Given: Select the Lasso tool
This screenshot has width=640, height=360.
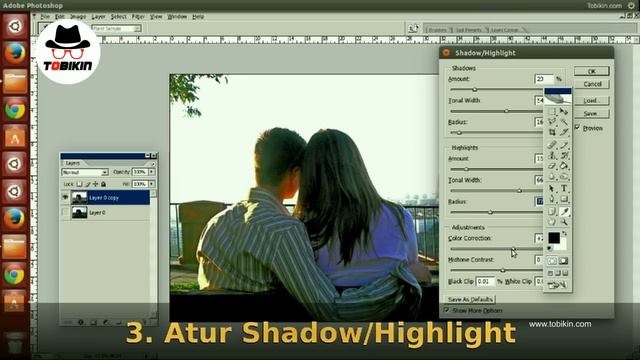Looking at the screenshot, I should point(552,122).
